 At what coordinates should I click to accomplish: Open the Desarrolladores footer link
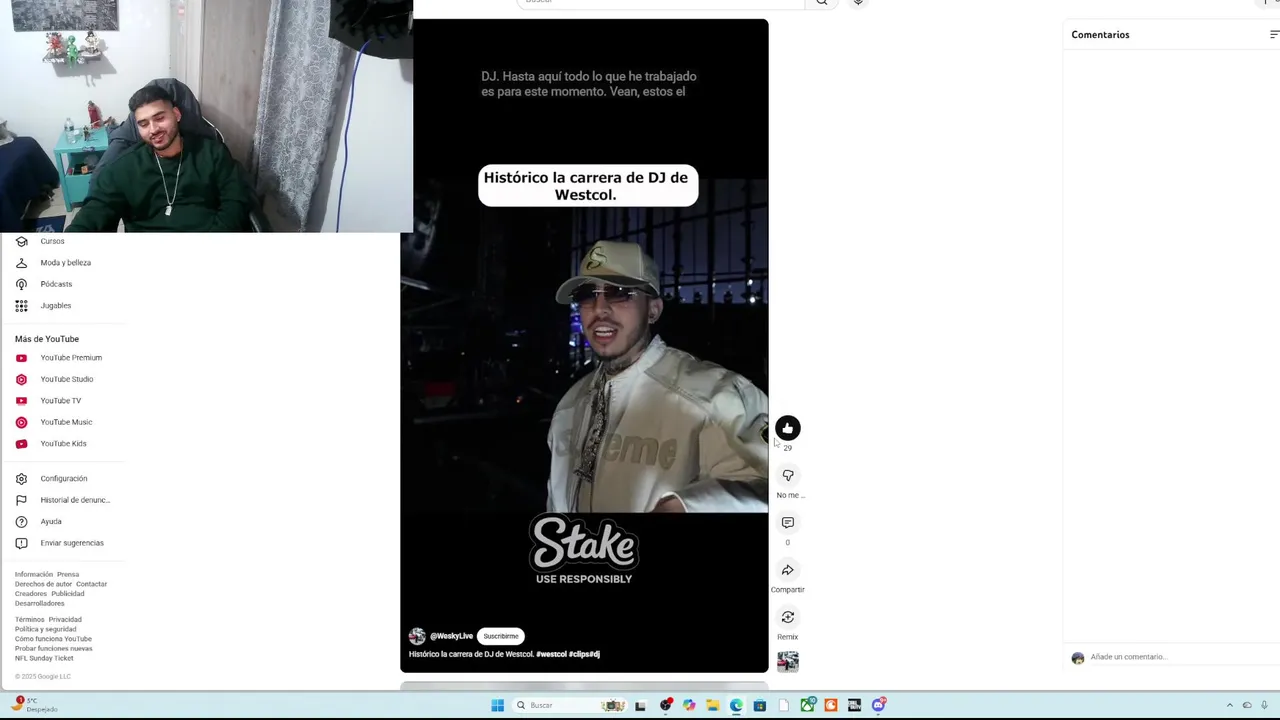(40, 604)
